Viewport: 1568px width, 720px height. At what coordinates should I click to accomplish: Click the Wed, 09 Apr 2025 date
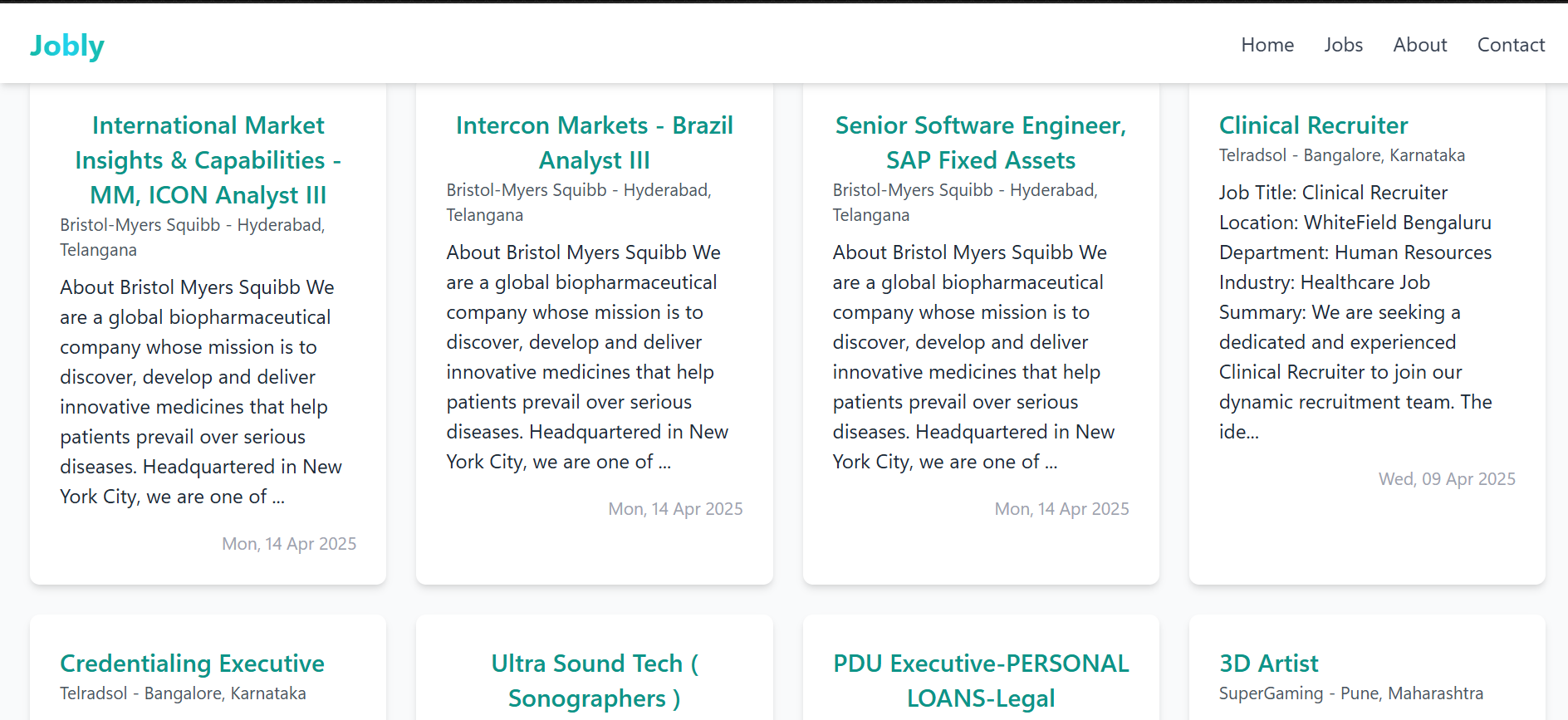(x=1447, y=479)
